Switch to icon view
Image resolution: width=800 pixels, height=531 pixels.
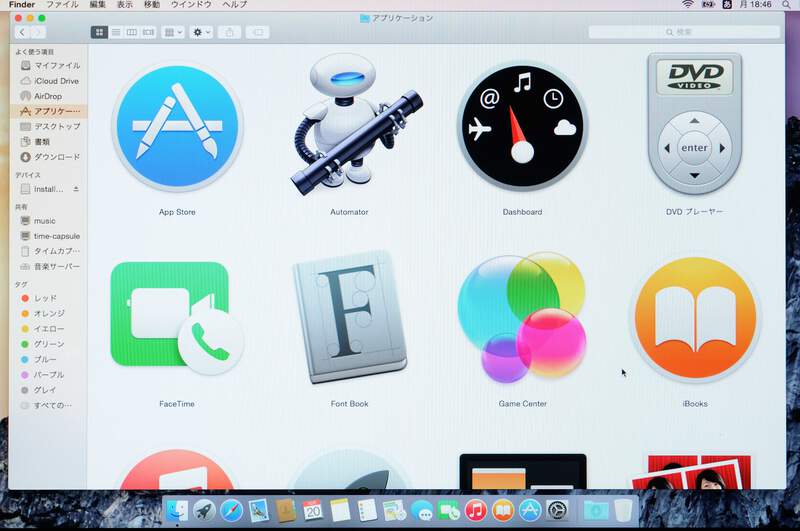coord(99,32)
